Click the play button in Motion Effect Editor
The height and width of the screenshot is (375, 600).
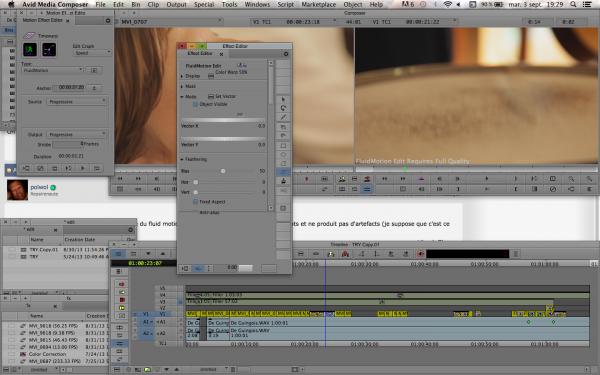83,168
